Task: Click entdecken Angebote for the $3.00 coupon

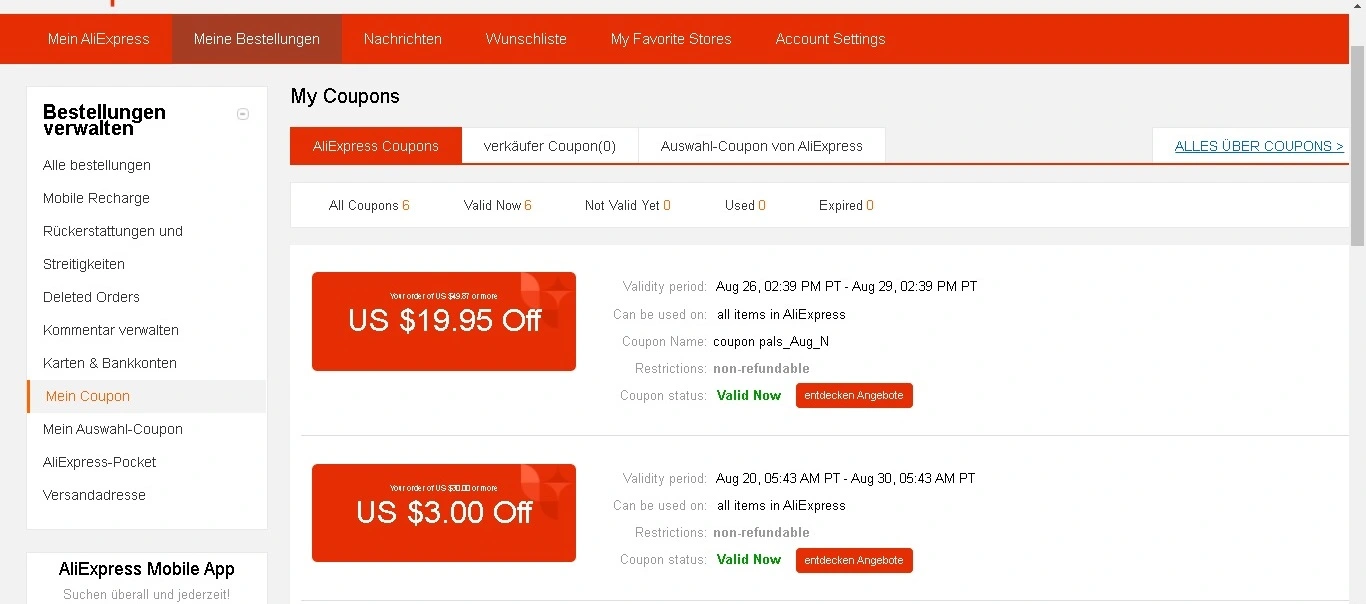Action: (854, 560)
